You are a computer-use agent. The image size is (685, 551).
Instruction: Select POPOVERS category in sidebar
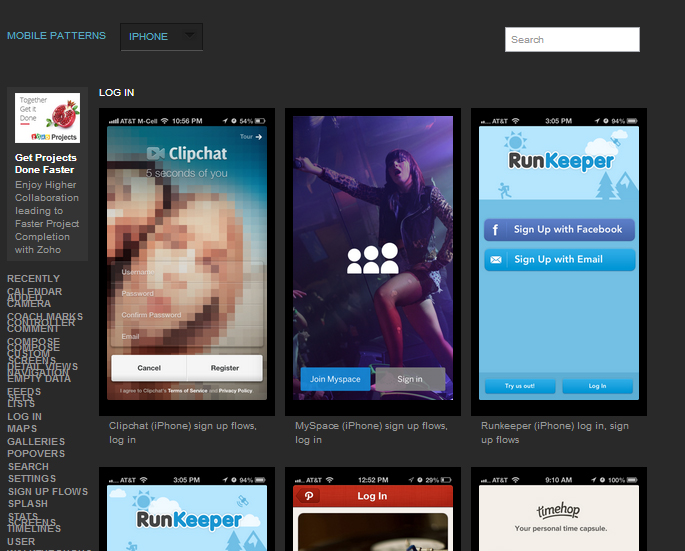[x=36, y=454]
